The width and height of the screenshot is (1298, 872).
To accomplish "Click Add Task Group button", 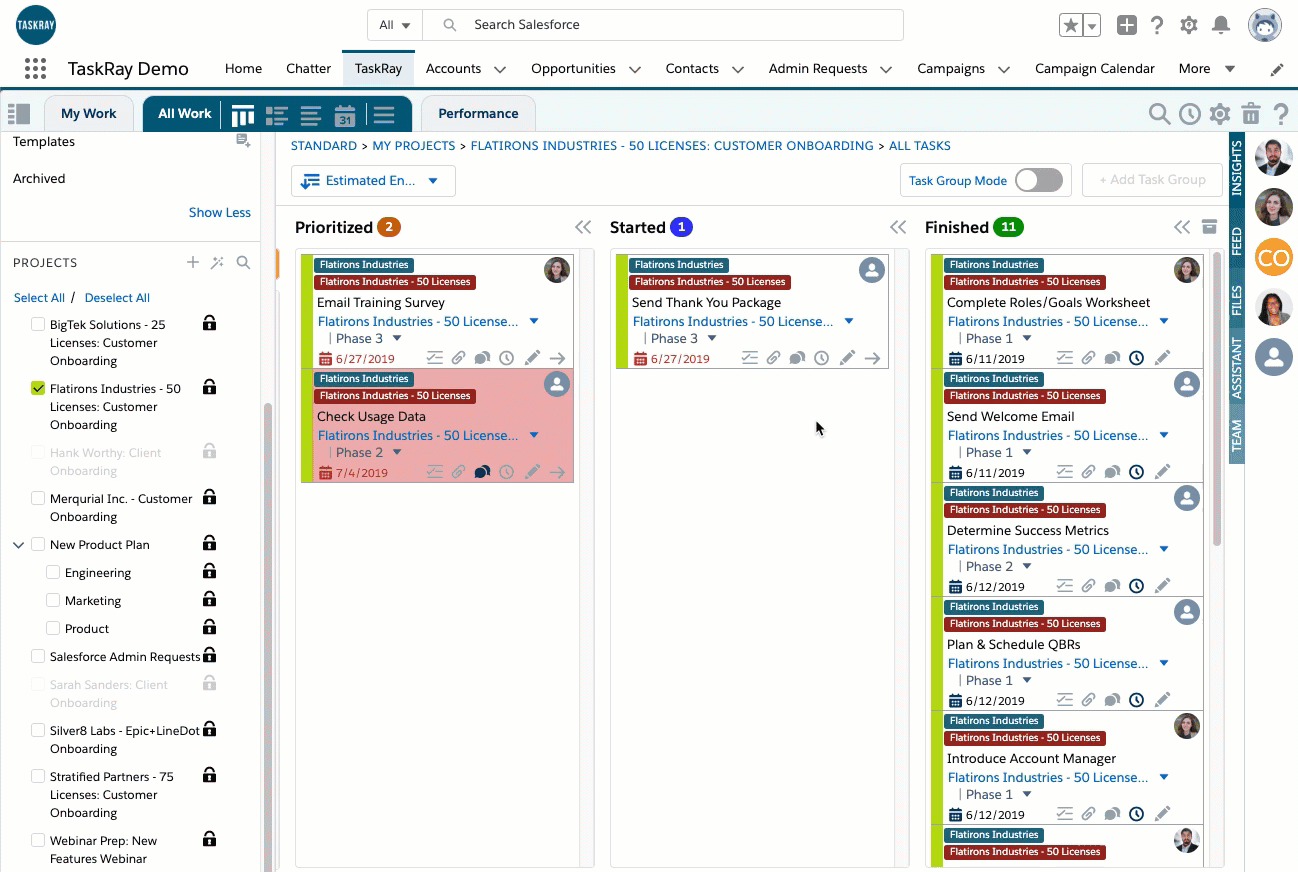I will [x=1152, y=180].
